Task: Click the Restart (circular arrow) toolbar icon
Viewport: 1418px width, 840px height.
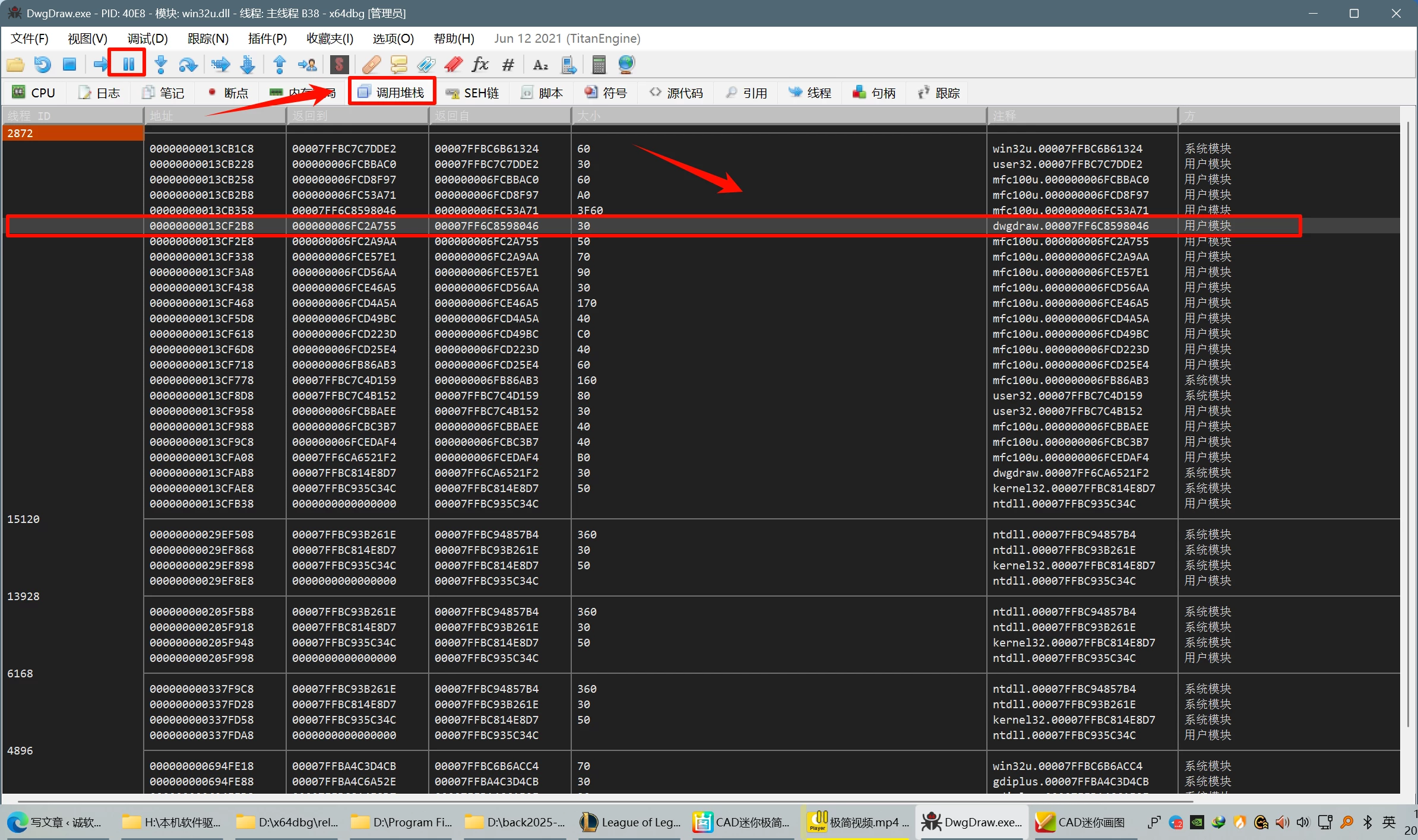Action: point(42,64)
